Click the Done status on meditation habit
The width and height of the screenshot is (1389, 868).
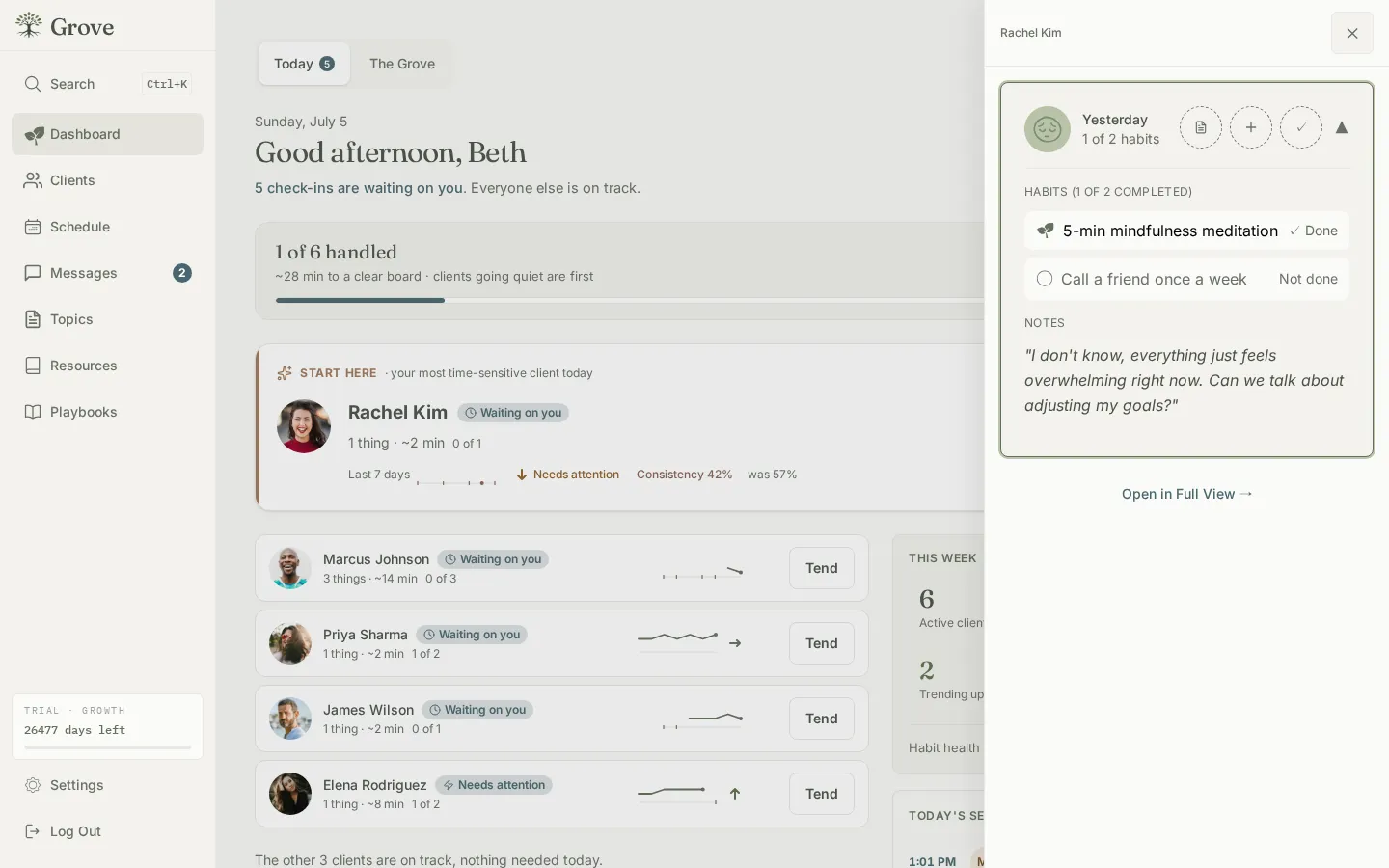click(1314, 231)
